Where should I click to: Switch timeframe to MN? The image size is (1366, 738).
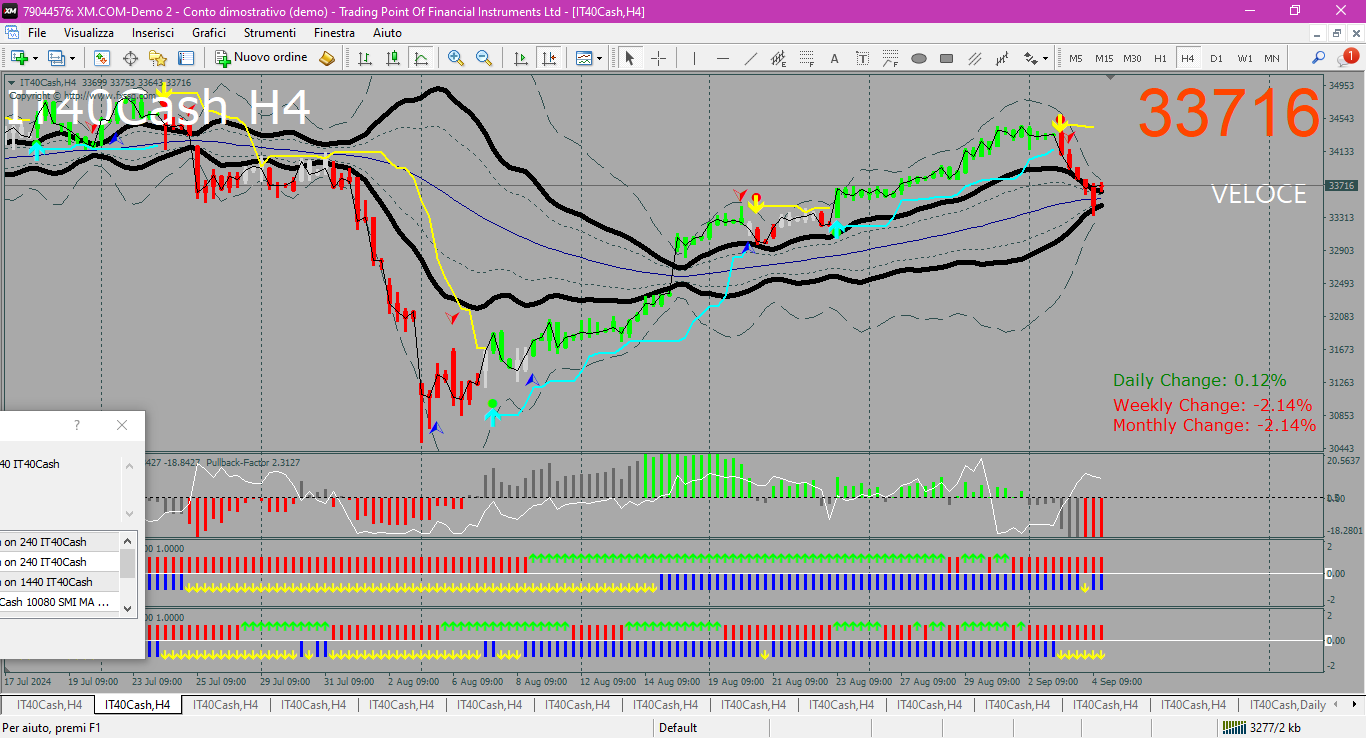coord(1272,58)
